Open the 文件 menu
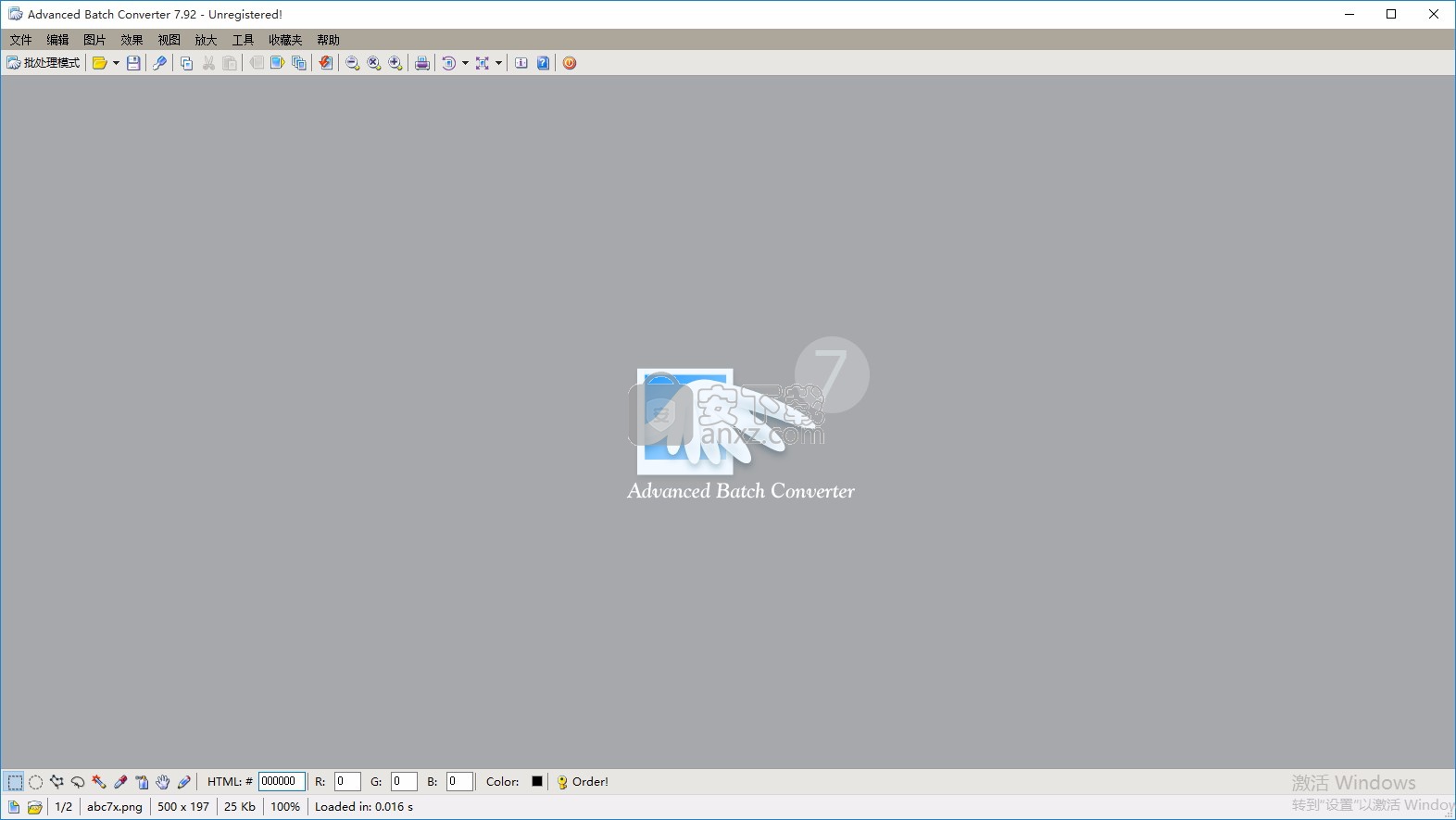Screen dimensions: 1456x820 tap(20, 40)
